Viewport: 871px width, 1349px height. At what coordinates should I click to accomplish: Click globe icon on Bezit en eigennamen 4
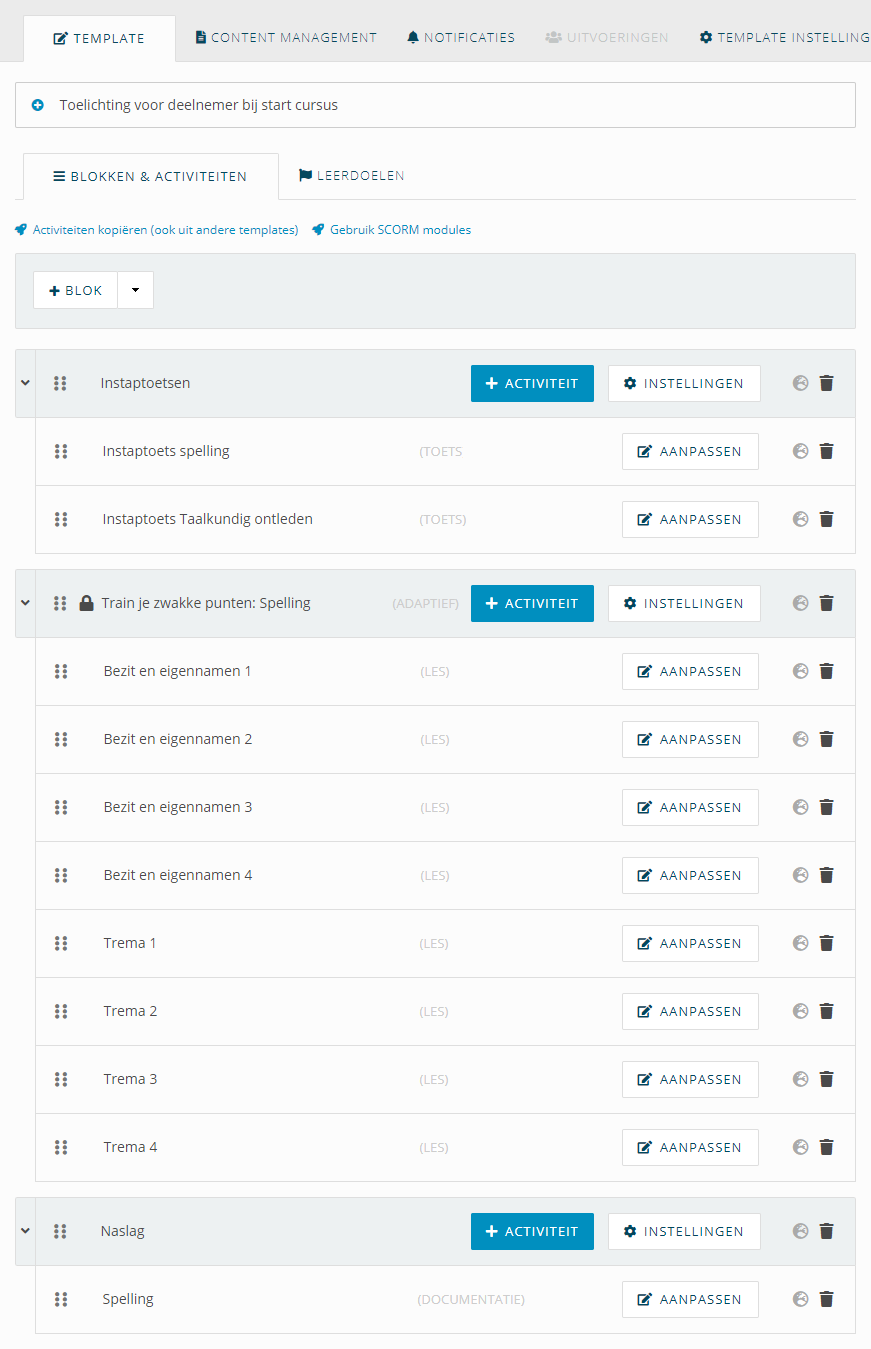pyautogui.click(x=800, y=875)
